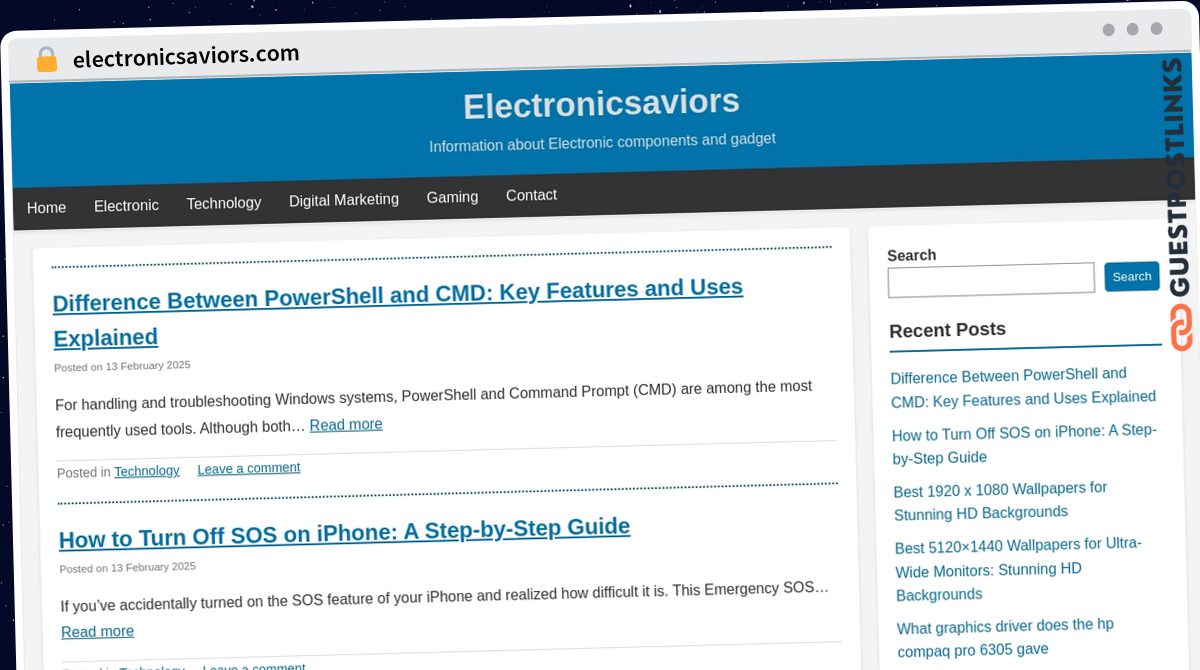The width and height of the screenshot is (1200, 670).
Task: Click the tagline about Electronic components and gadget
Action: coord(602,142)
